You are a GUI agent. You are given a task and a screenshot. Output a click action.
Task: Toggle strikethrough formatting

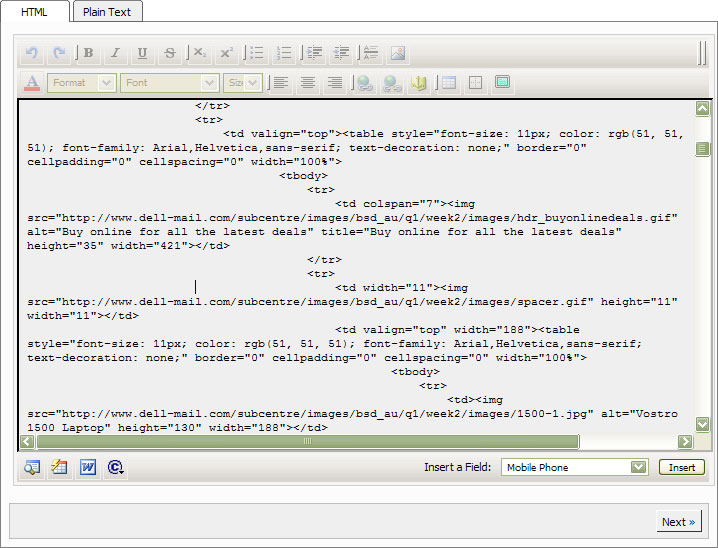pyautogui.click(x=170, y=53)
